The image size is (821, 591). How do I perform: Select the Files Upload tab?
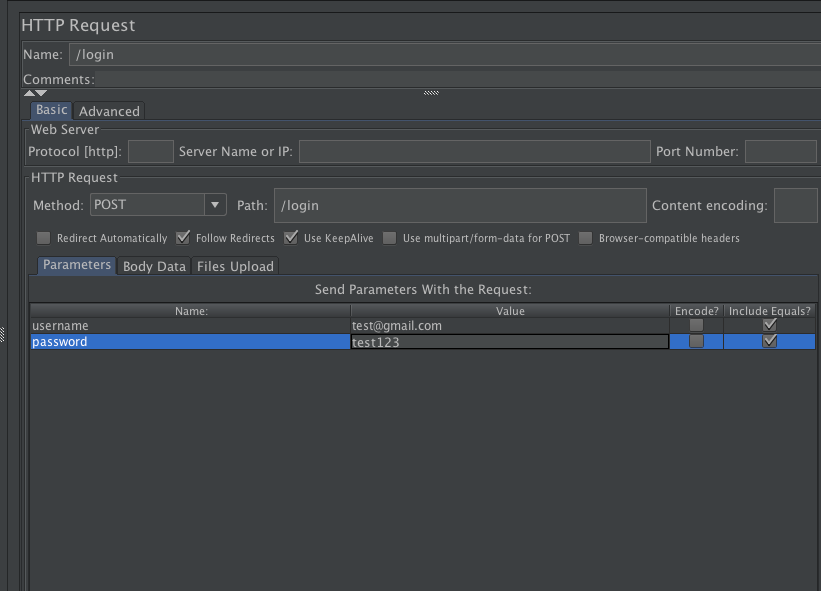point(234,266)
